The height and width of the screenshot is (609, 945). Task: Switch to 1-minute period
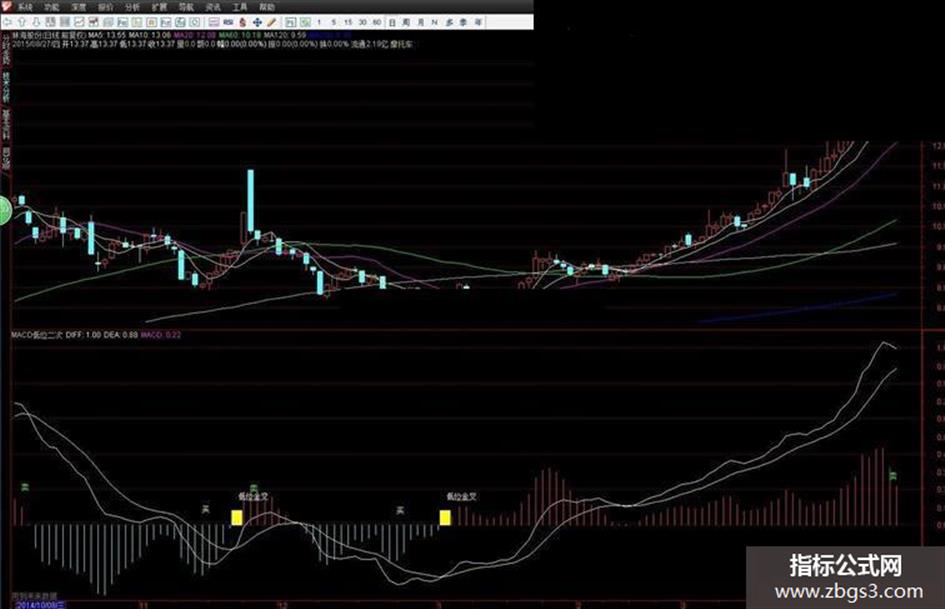coord(319,22)
